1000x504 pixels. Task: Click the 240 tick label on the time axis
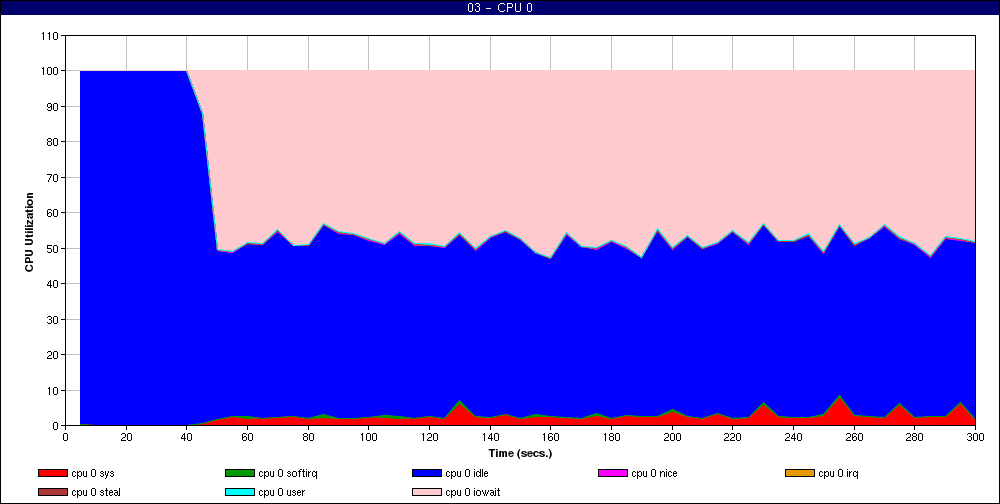pyautogui.click(x=793, y=437)
